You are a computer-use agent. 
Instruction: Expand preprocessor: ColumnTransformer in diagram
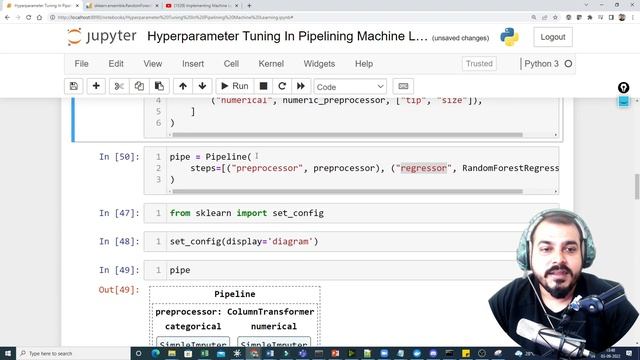click(235, 312)
